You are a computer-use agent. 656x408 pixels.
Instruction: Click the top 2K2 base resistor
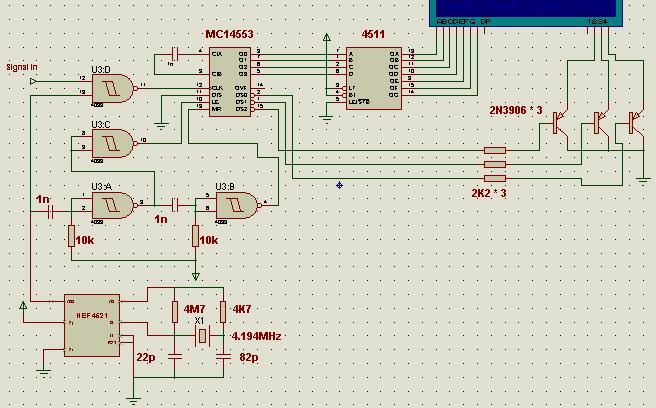[x=495, y=150]
